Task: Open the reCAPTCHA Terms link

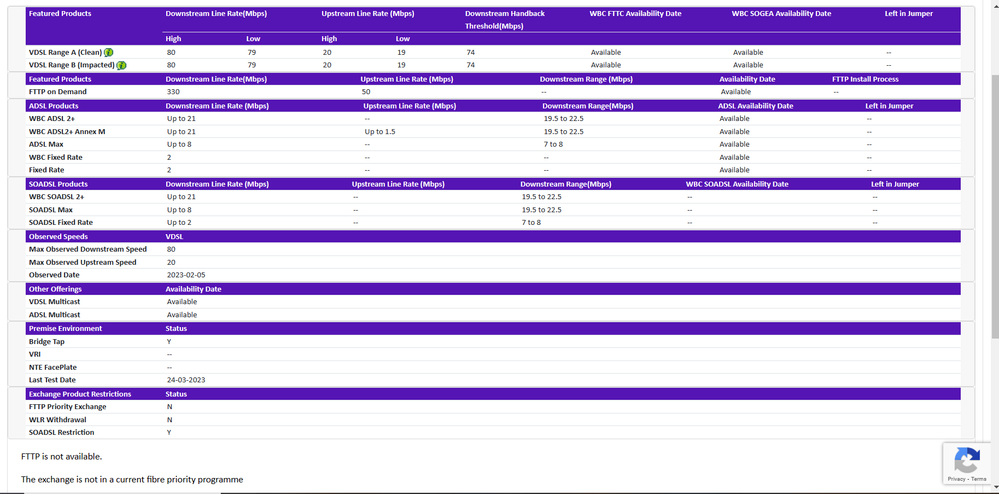Action: (979, 479)
